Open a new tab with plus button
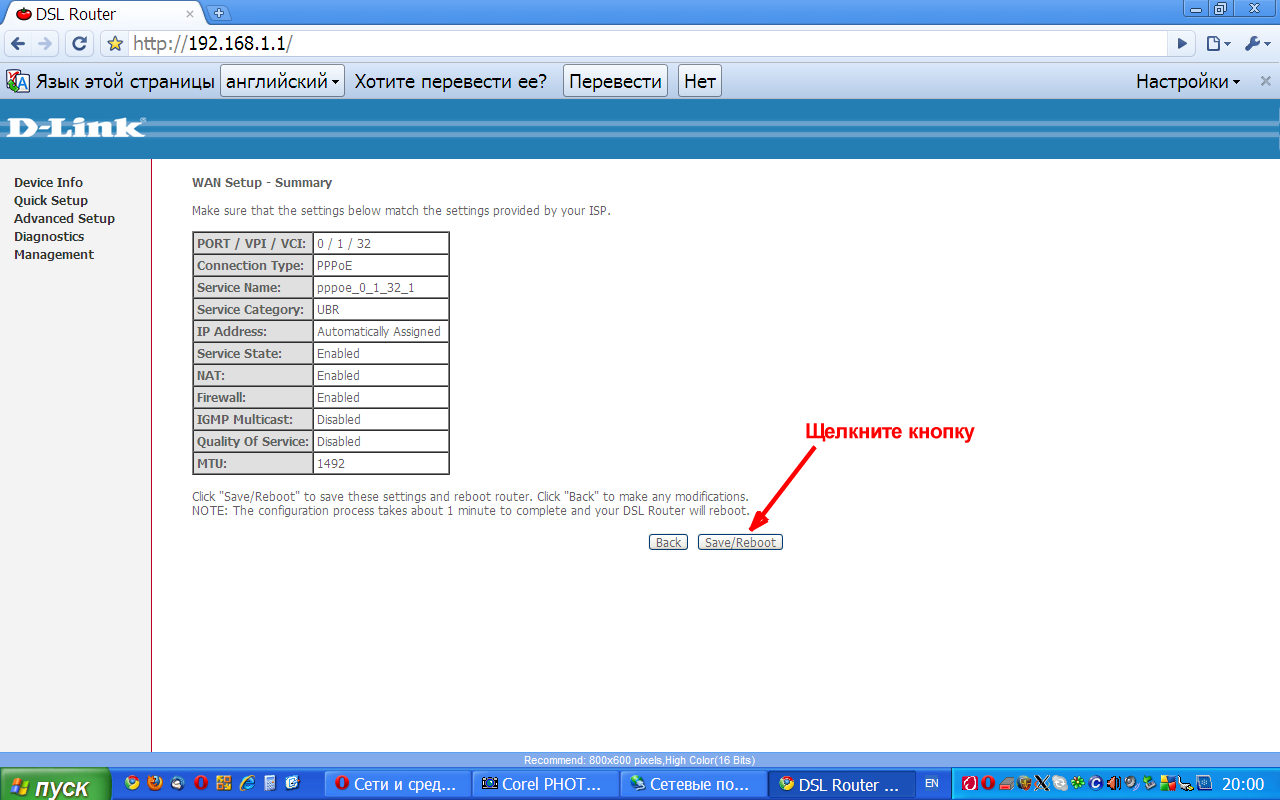 click(x=220, y=13)
